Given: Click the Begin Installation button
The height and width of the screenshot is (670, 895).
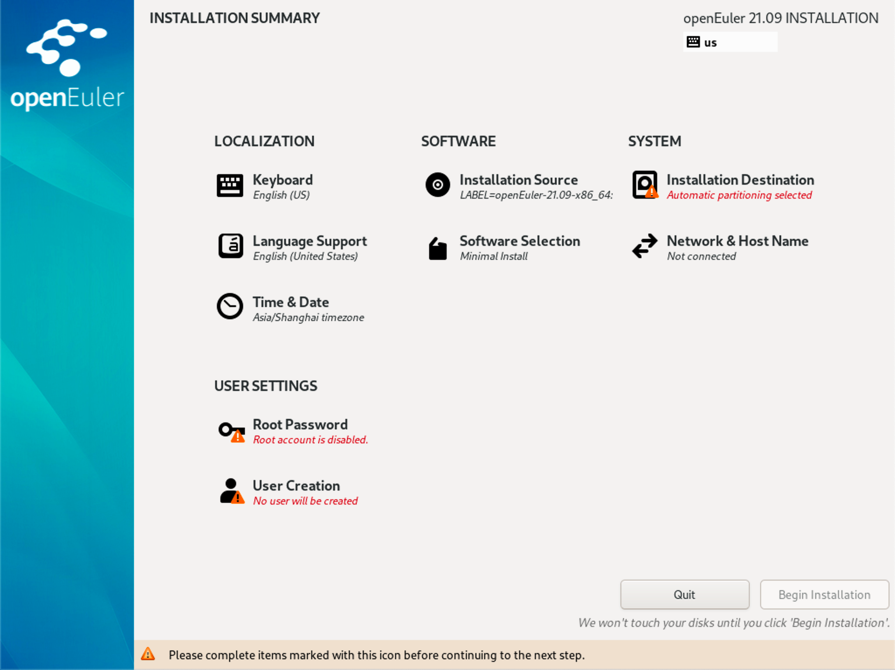Looking at the screenshot, I should tap(824, 595).
